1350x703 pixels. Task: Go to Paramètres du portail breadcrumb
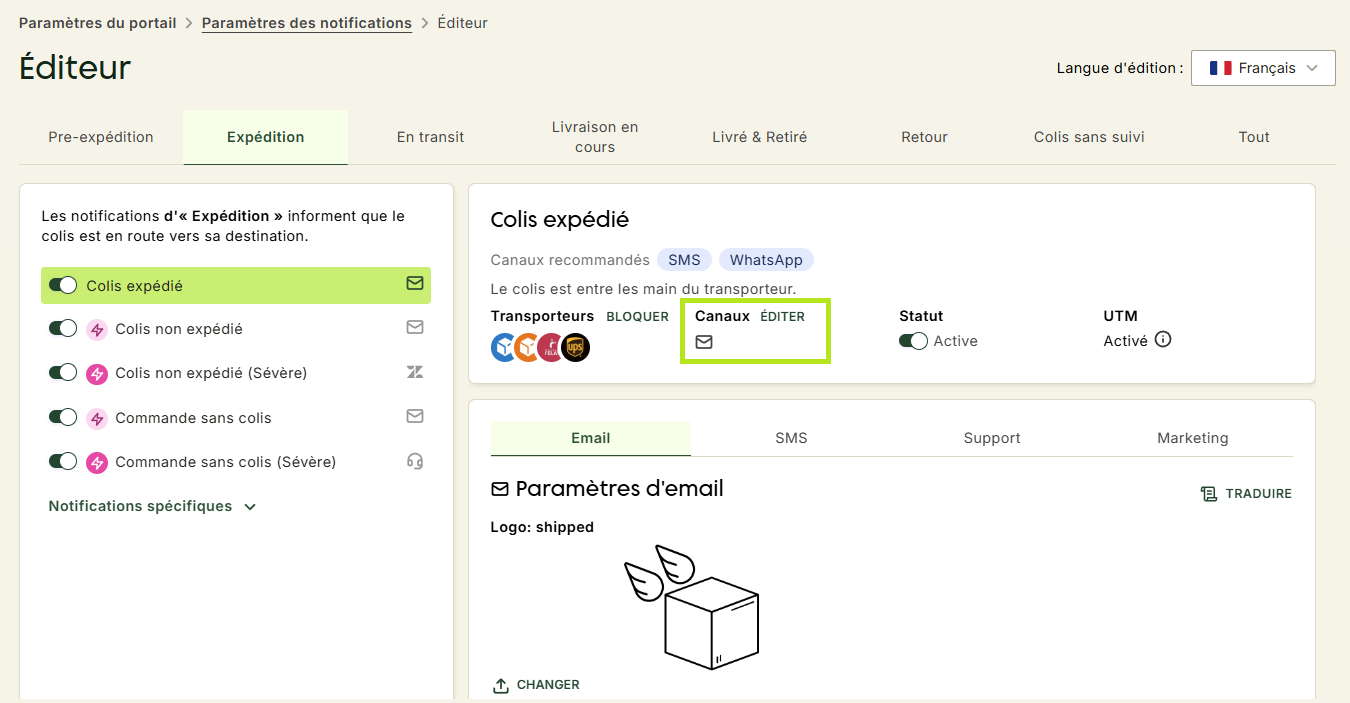tap(98, 22)
